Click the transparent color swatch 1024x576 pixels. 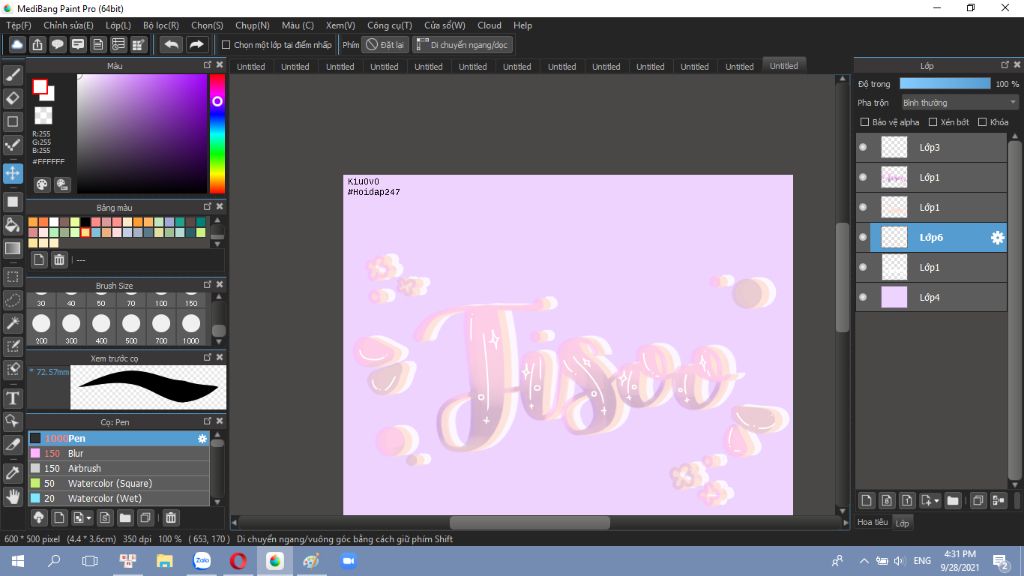pyautogui.click(x=43, y=116)
